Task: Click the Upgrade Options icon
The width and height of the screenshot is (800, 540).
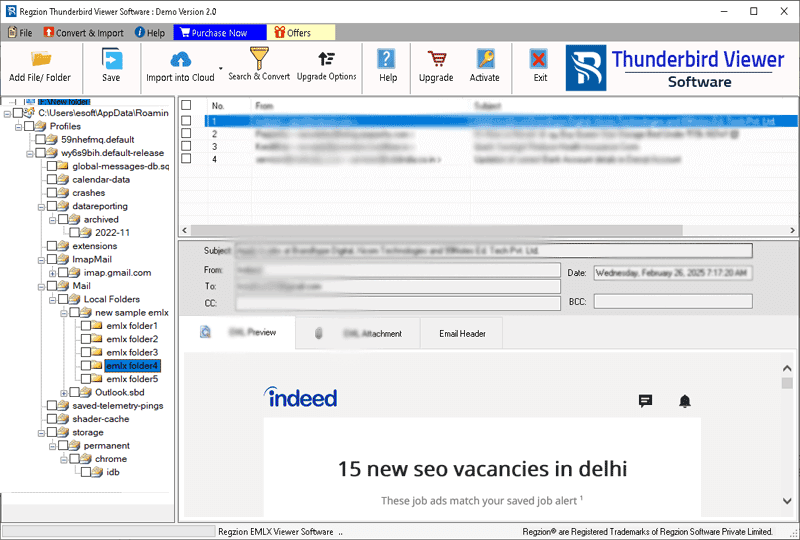Action: (x=326, y=59)
